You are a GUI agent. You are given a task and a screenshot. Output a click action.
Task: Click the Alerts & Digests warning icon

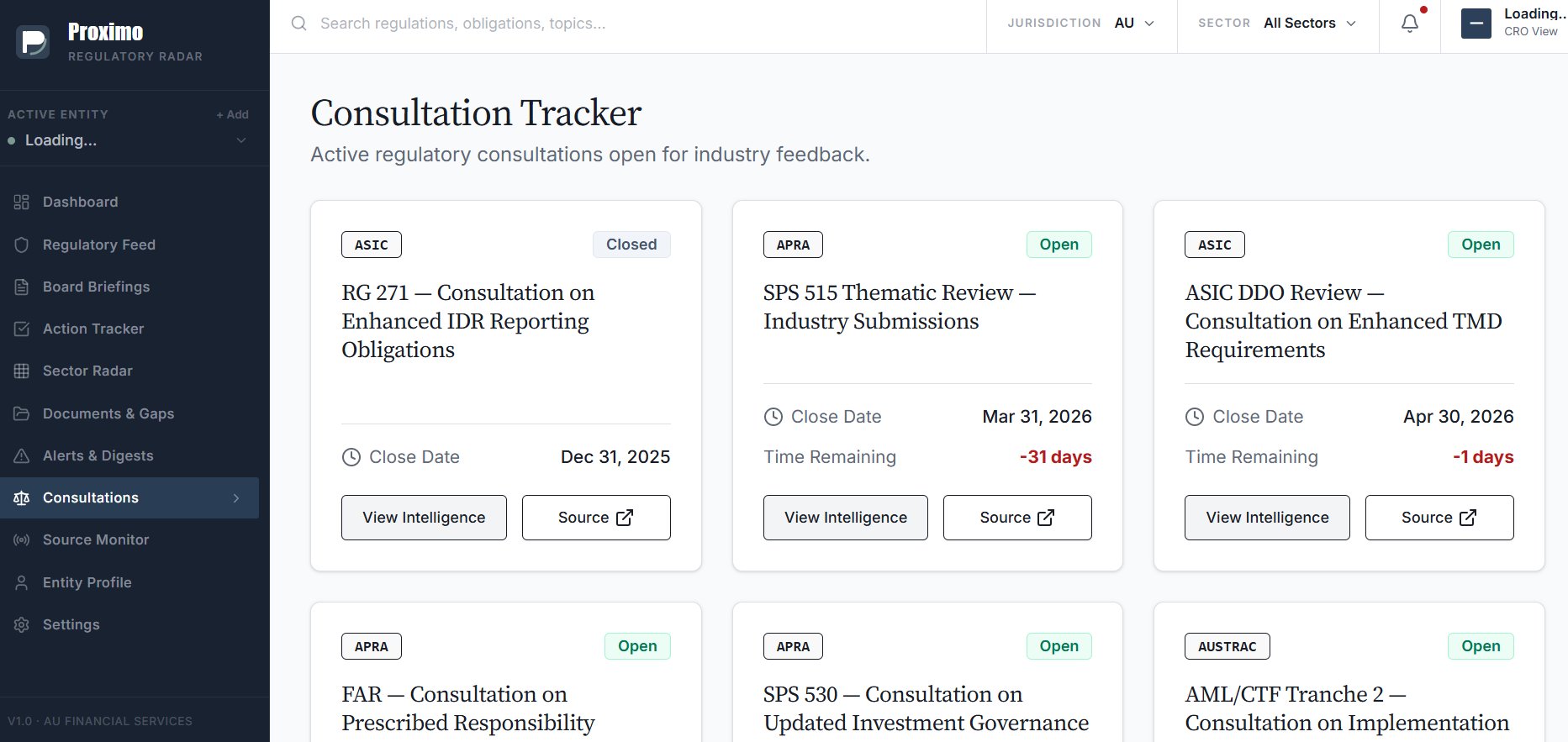point(22,455)
